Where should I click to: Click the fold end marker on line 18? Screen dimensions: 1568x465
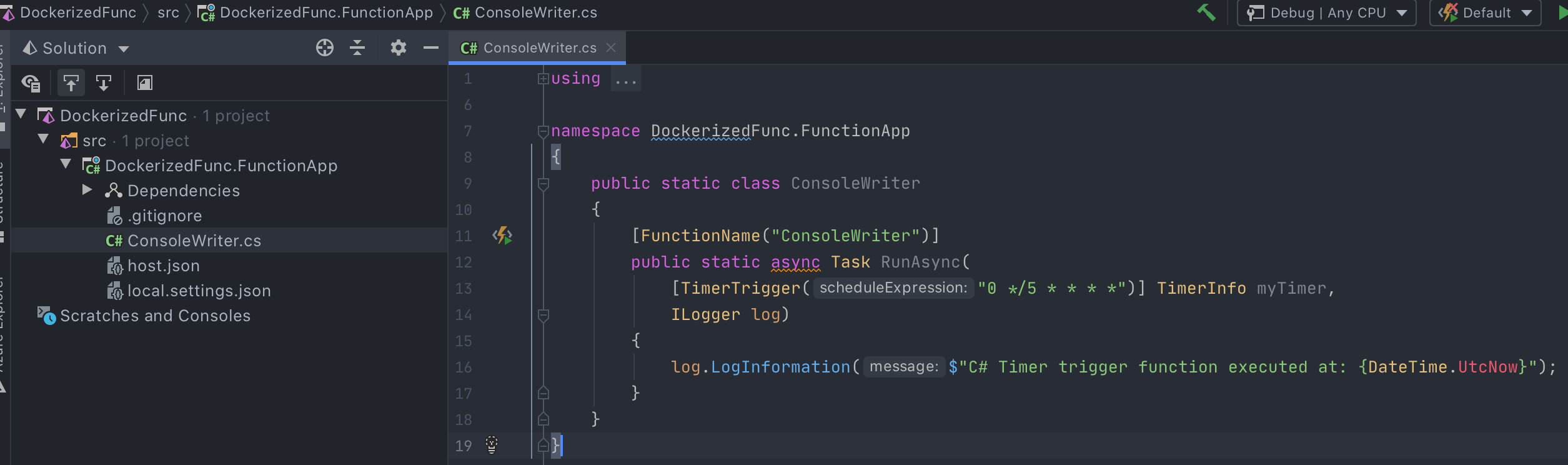point(543,419)
